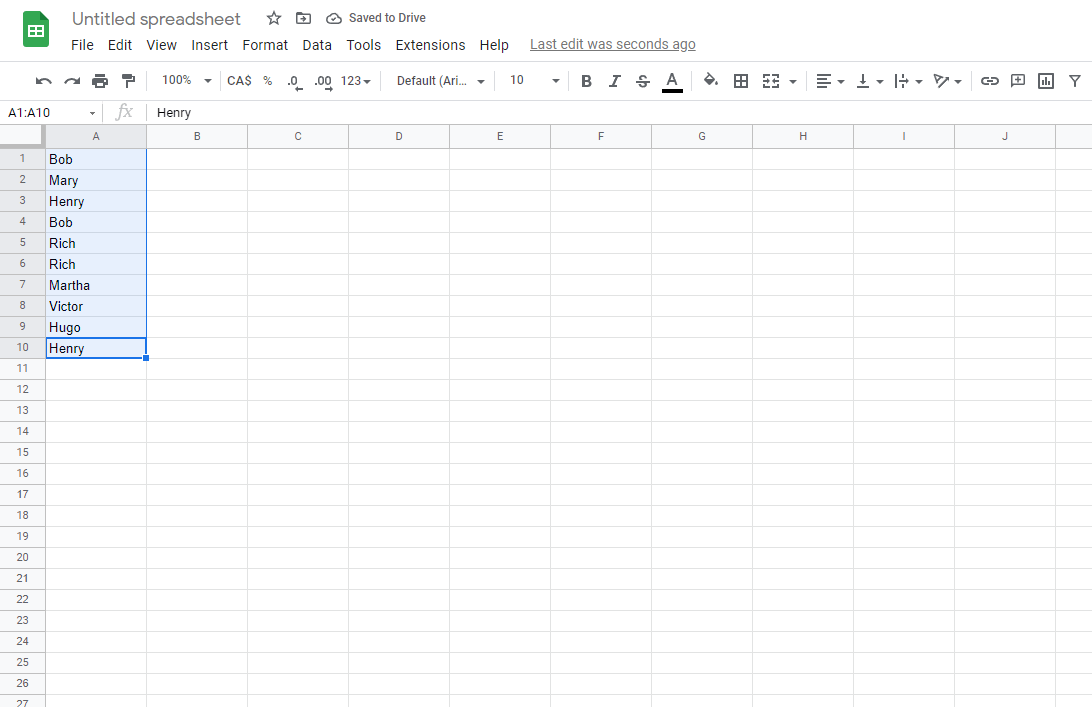Format values as percent

267,80
